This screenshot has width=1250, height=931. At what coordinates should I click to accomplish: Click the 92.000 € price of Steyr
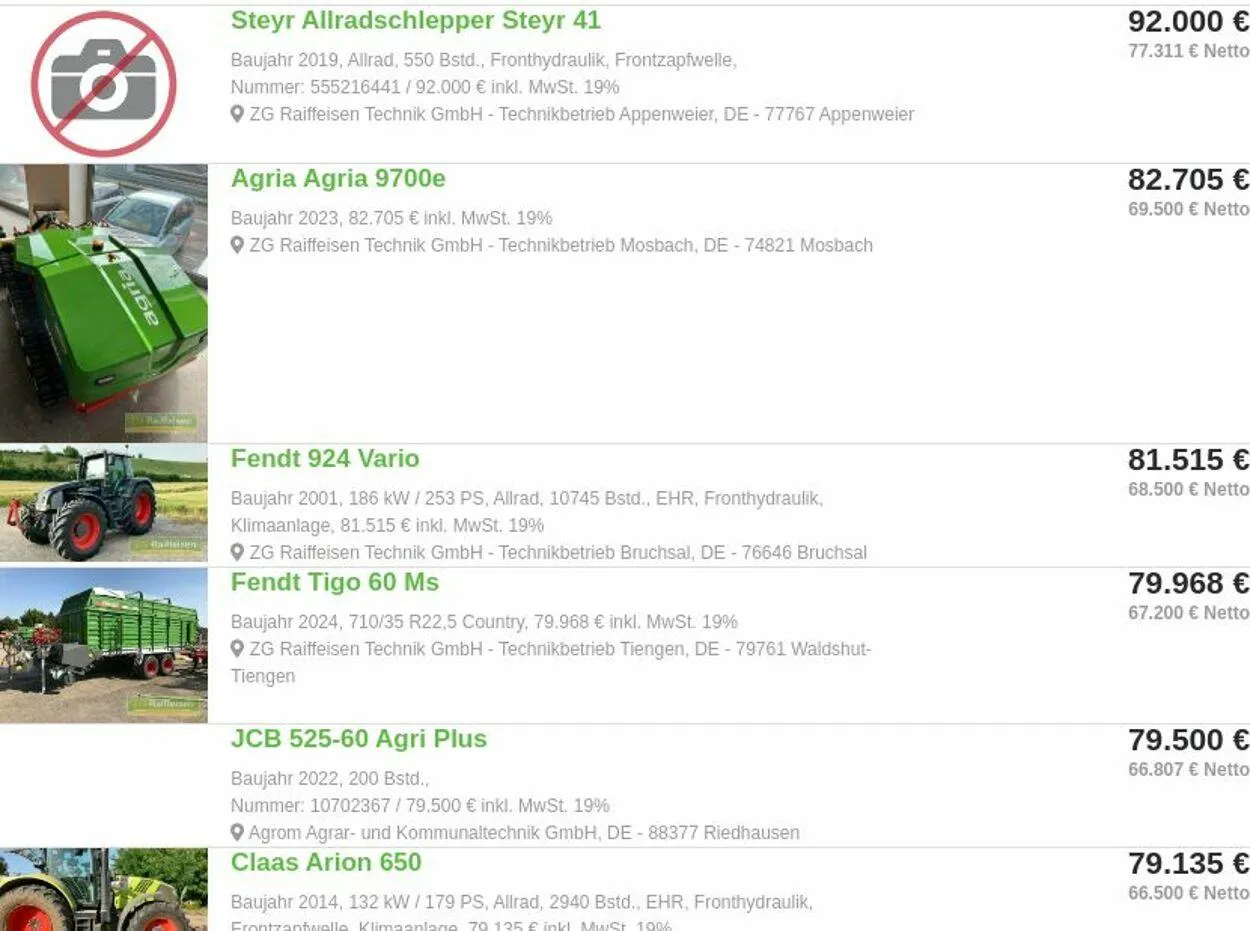pyautogui.click(x=1188, y=21)
